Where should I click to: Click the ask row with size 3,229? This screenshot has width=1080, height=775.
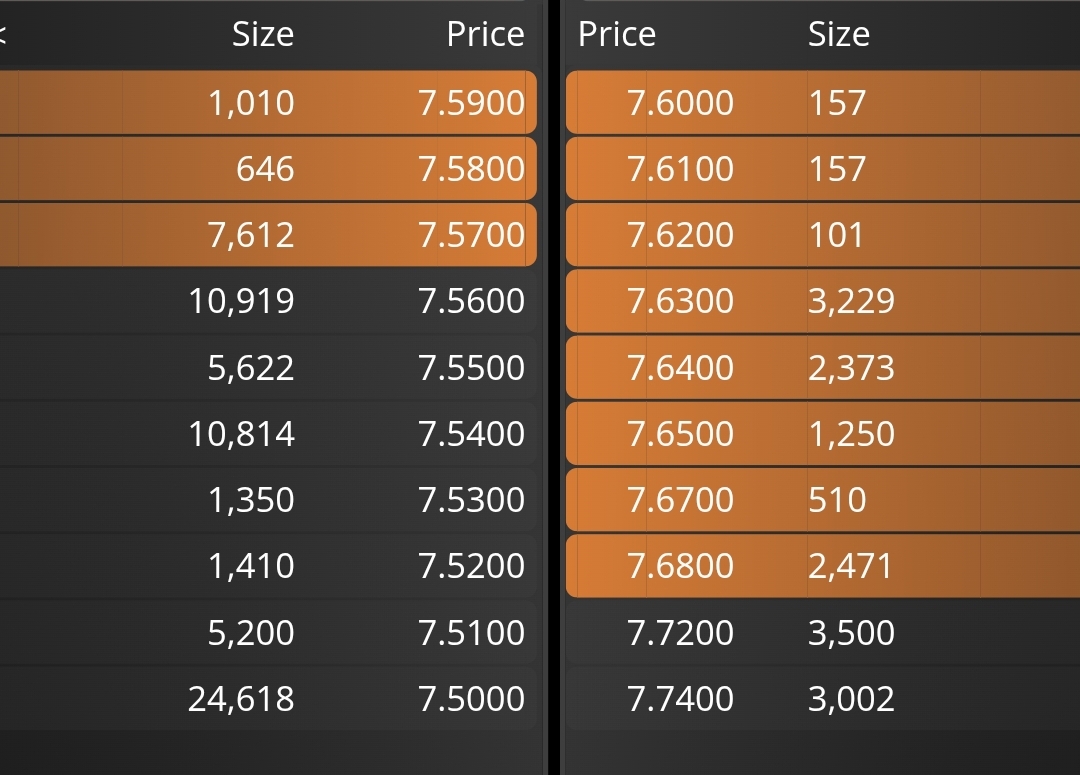[822, 301]
